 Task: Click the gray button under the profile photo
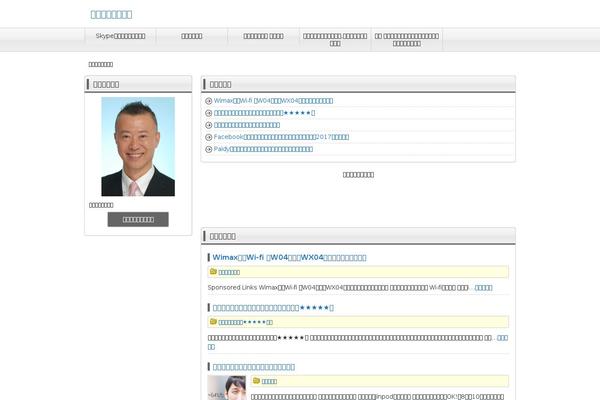pyautogui.click(x=138, y=219)
